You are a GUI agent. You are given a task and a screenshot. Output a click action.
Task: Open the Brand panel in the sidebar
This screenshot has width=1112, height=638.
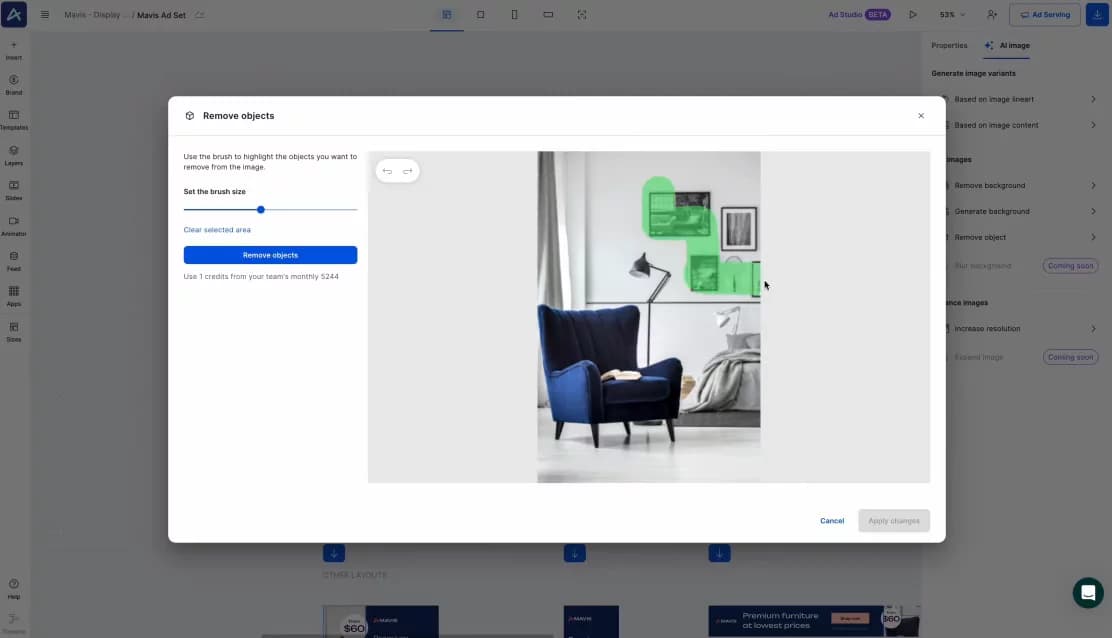click(x=14, y=85)
